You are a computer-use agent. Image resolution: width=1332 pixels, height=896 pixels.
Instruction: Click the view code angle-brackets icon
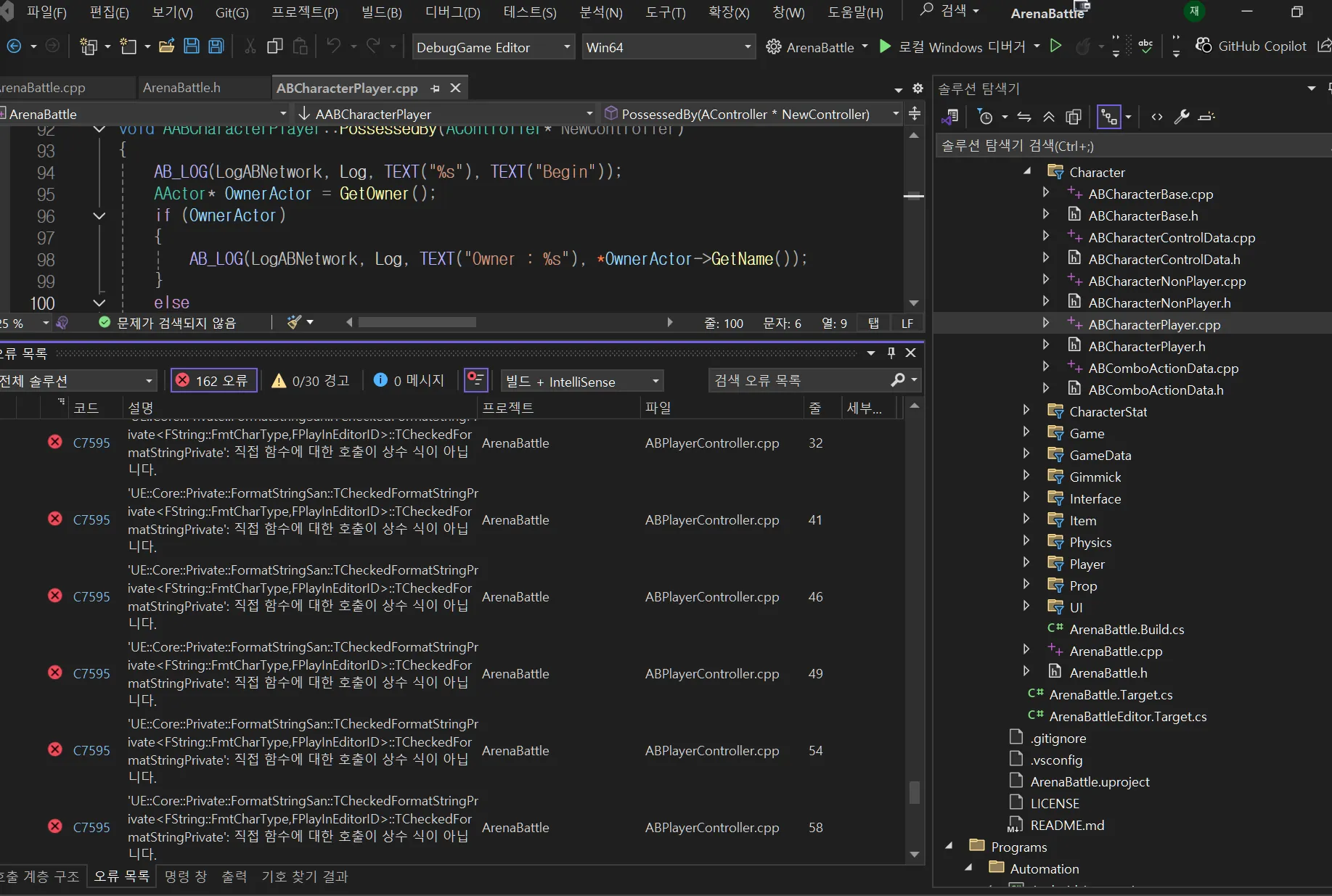[x=1157, y=117]
